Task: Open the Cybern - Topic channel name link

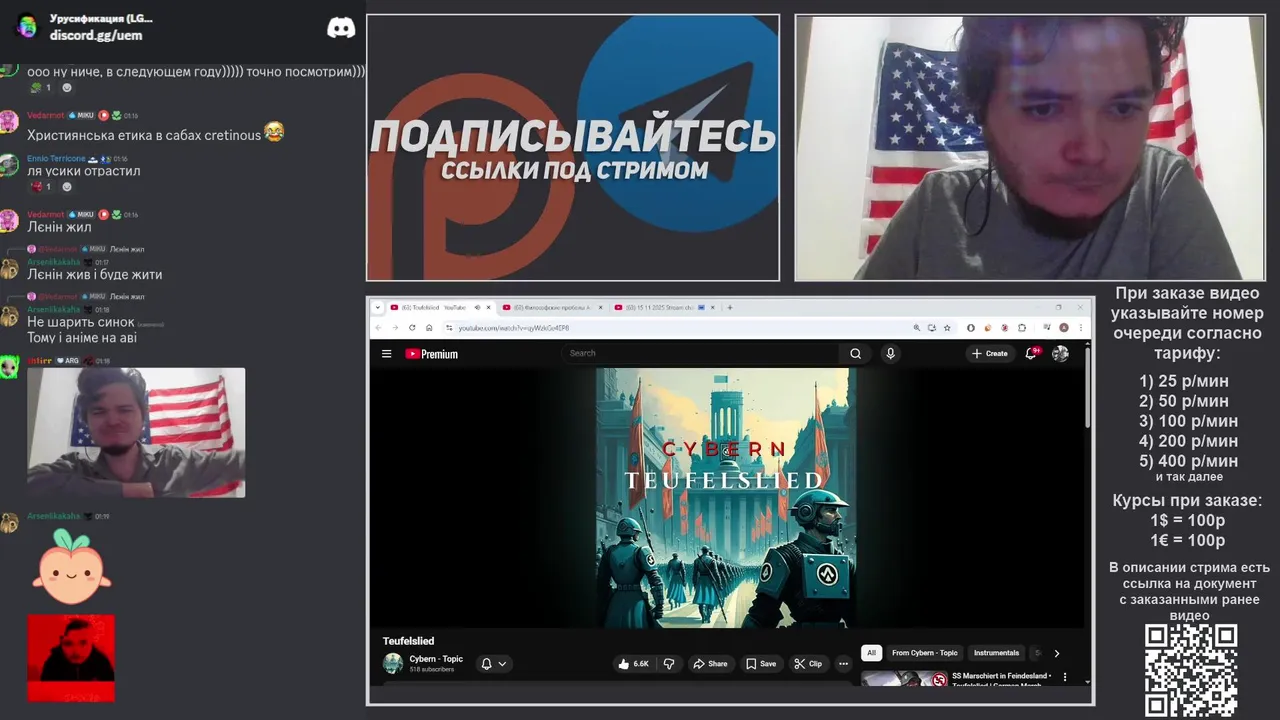Action: coord(436,659)
